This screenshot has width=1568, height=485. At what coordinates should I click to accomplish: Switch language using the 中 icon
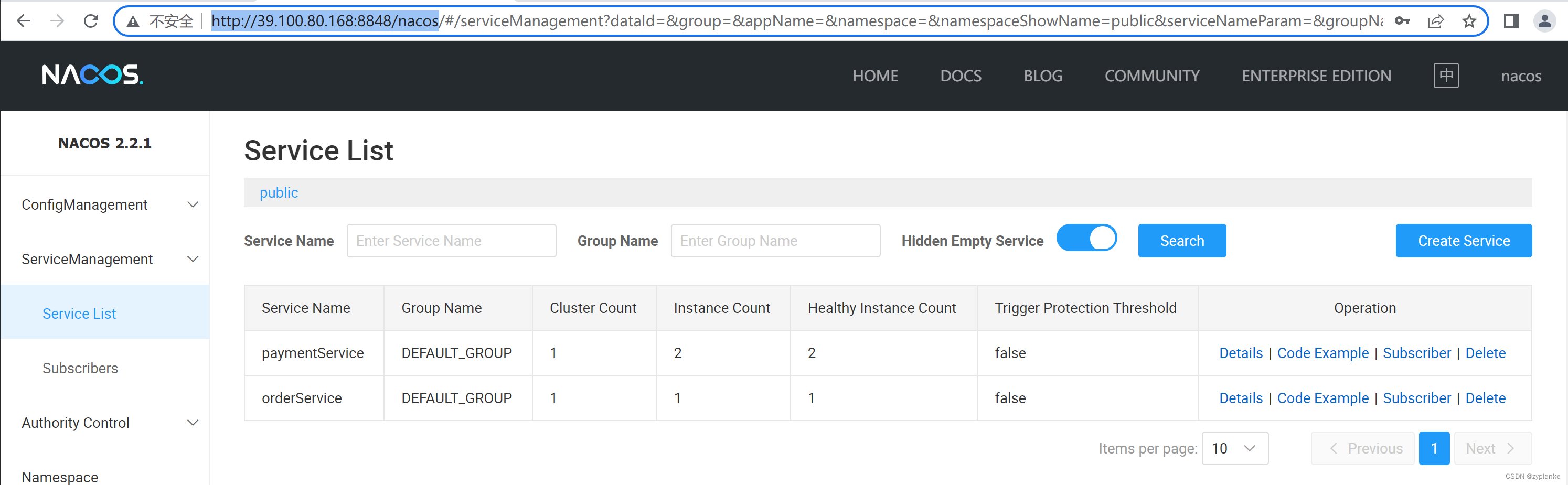coord(1446,75)
